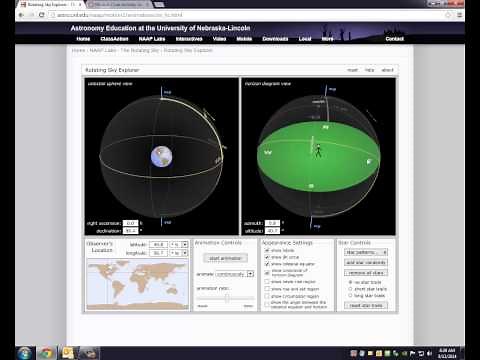This screenshot has height=360, width=480.
Task: Click the help link in explorer header
Action: [x=369, y=70]
